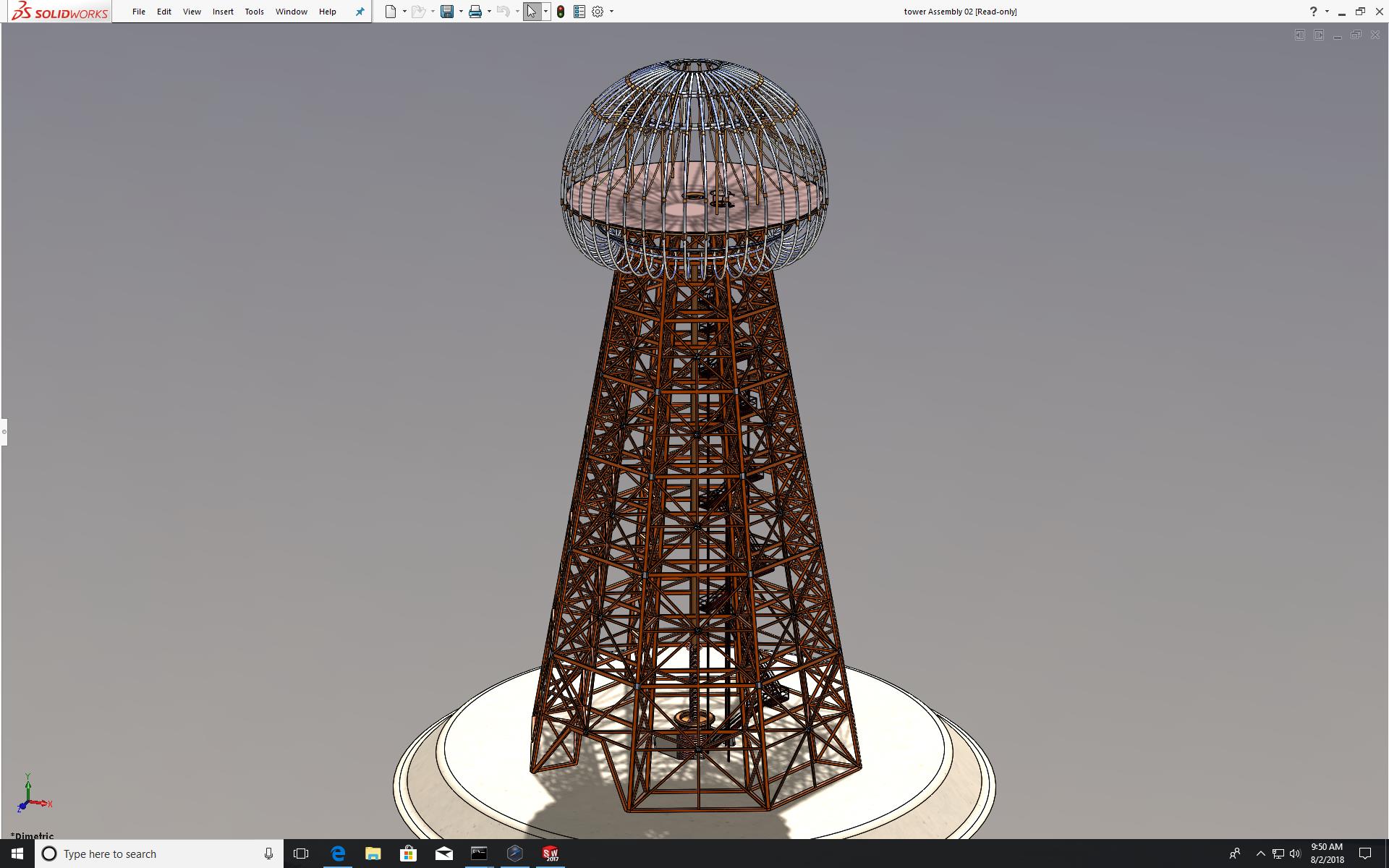The image size is (1389, 868).
Task: Open the Options gear icon
Action: click(x=598, y=12)
